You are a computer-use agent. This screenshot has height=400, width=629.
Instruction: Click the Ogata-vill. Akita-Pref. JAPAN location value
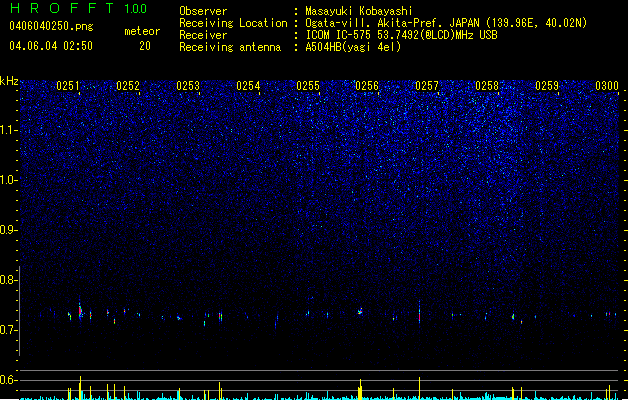(446, 23)
